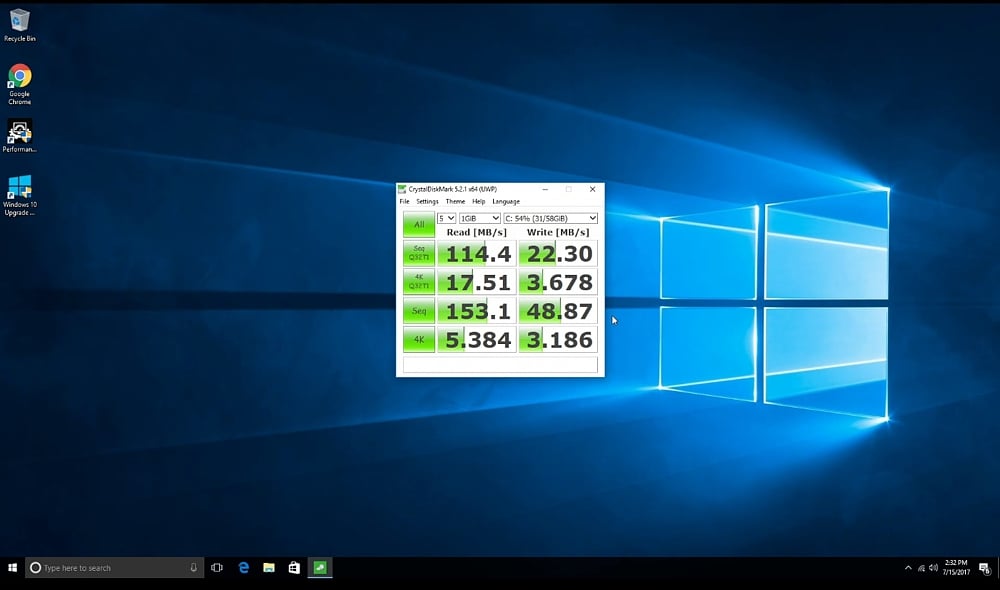Image resolution: width=1000 pixels, height=590 pixels.
Task: Open the Windows Start menu
Action: point(12,568)
